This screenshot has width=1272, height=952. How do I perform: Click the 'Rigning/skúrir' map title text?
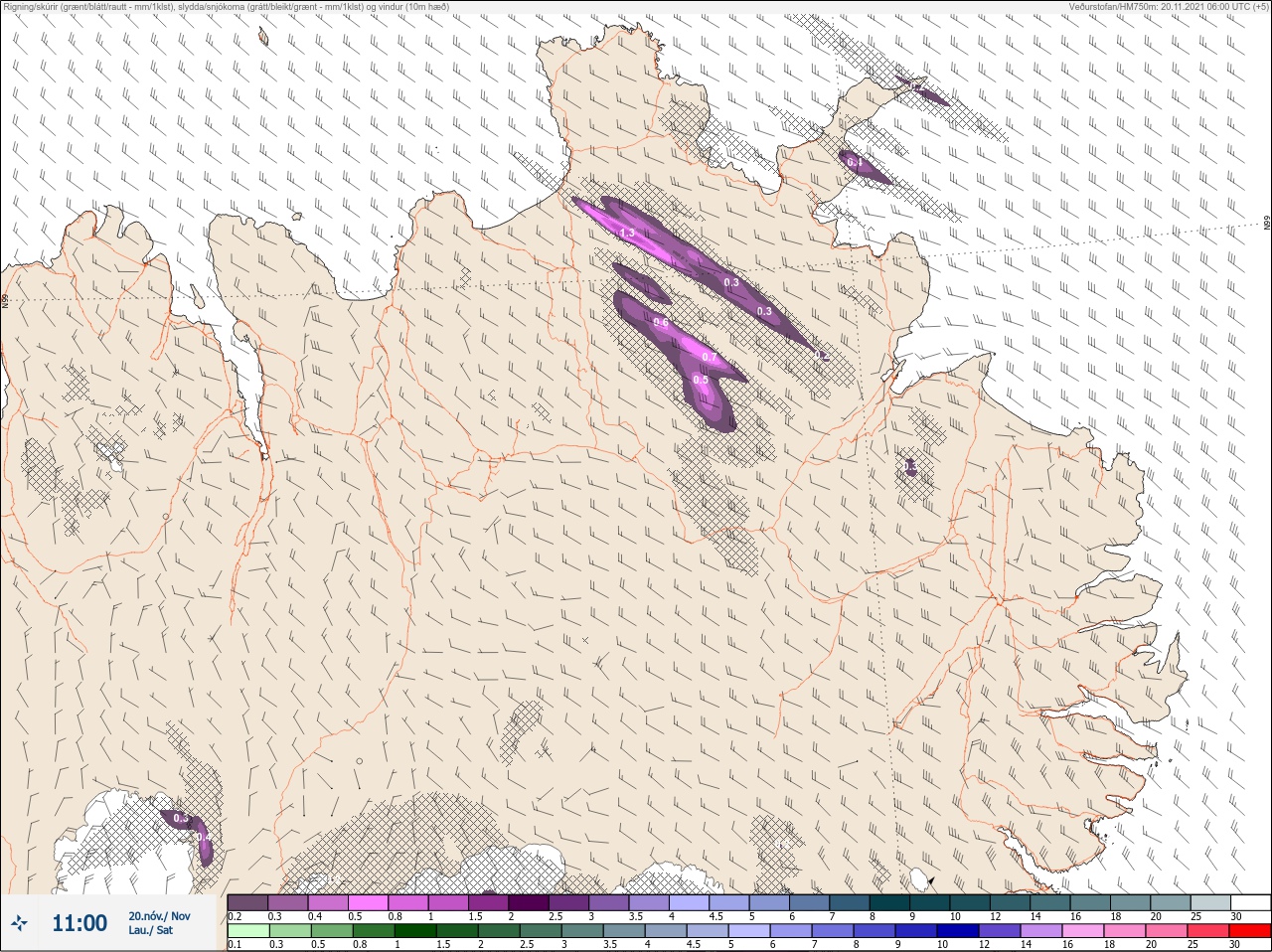coord(30,6)
